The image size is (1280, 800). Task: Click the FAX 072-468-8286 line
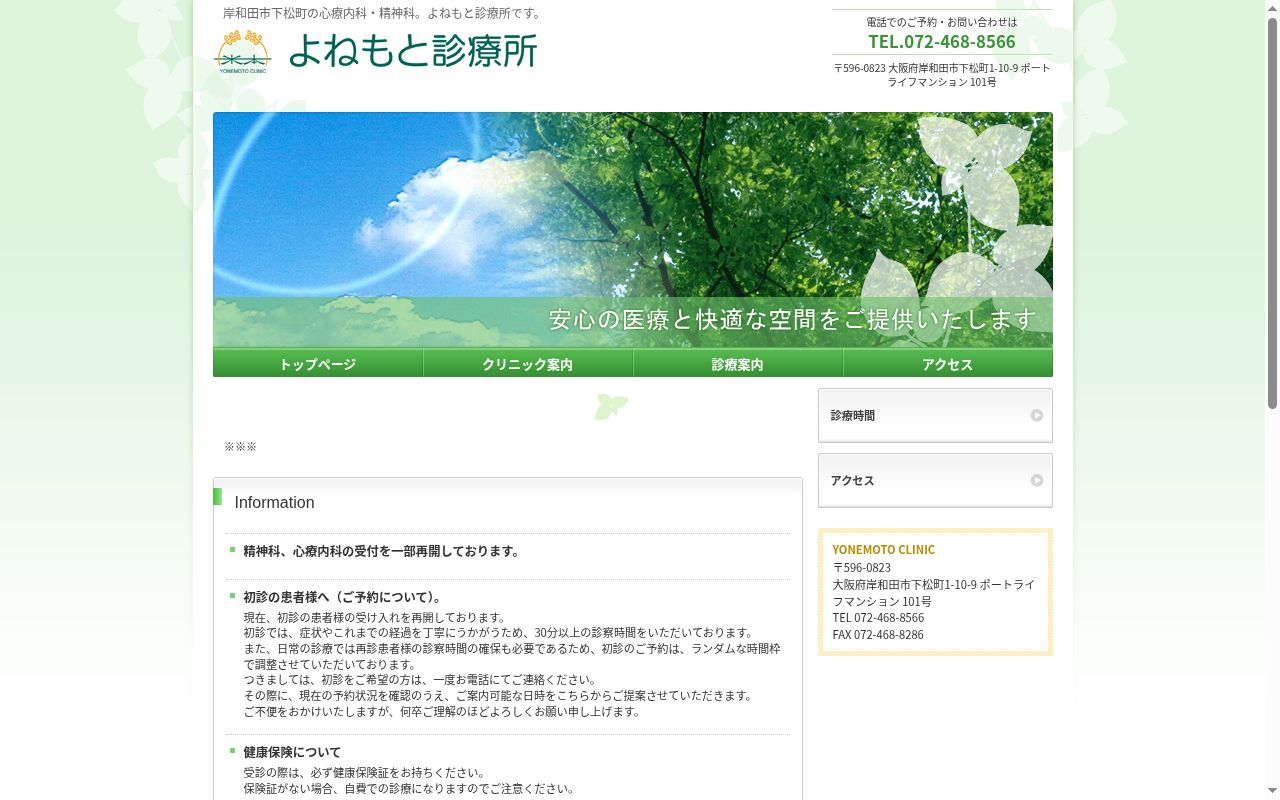coord(878,635)
